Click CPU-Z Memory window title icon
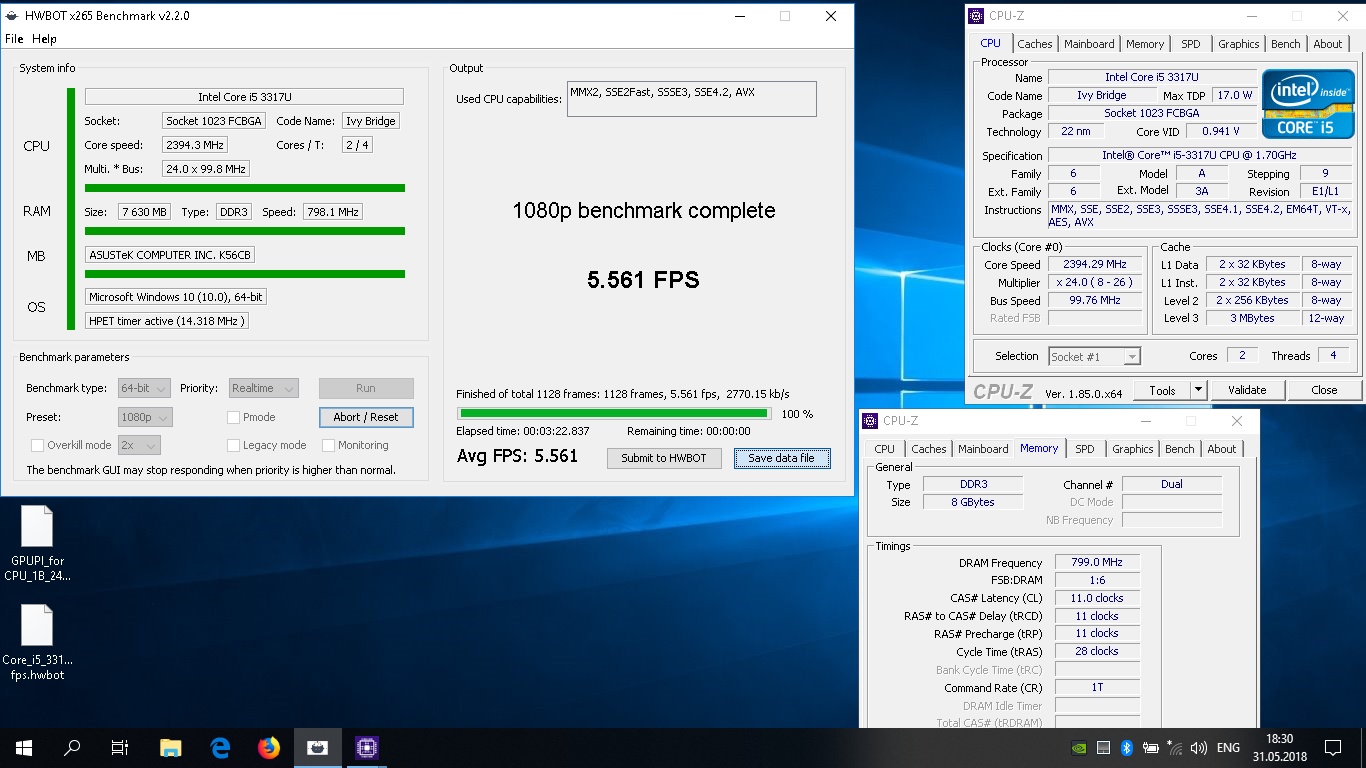The width and height of the screenshot is (1366, 768). click(x=871, y=421)
